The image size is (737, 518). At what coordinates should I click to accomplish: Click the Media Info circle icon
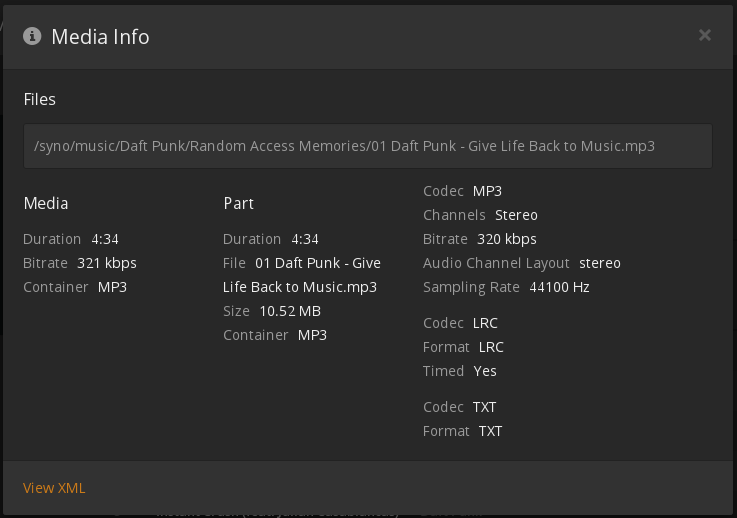32,36
